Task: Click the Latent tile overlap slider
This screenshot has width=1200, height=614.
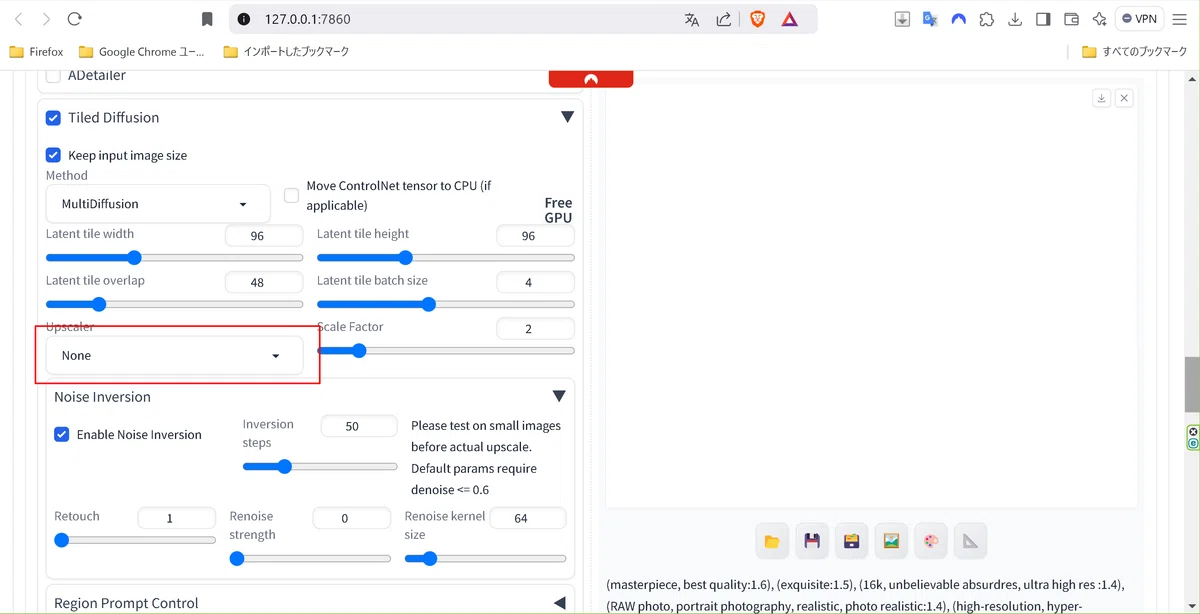Action: click(x=174, y=304)
